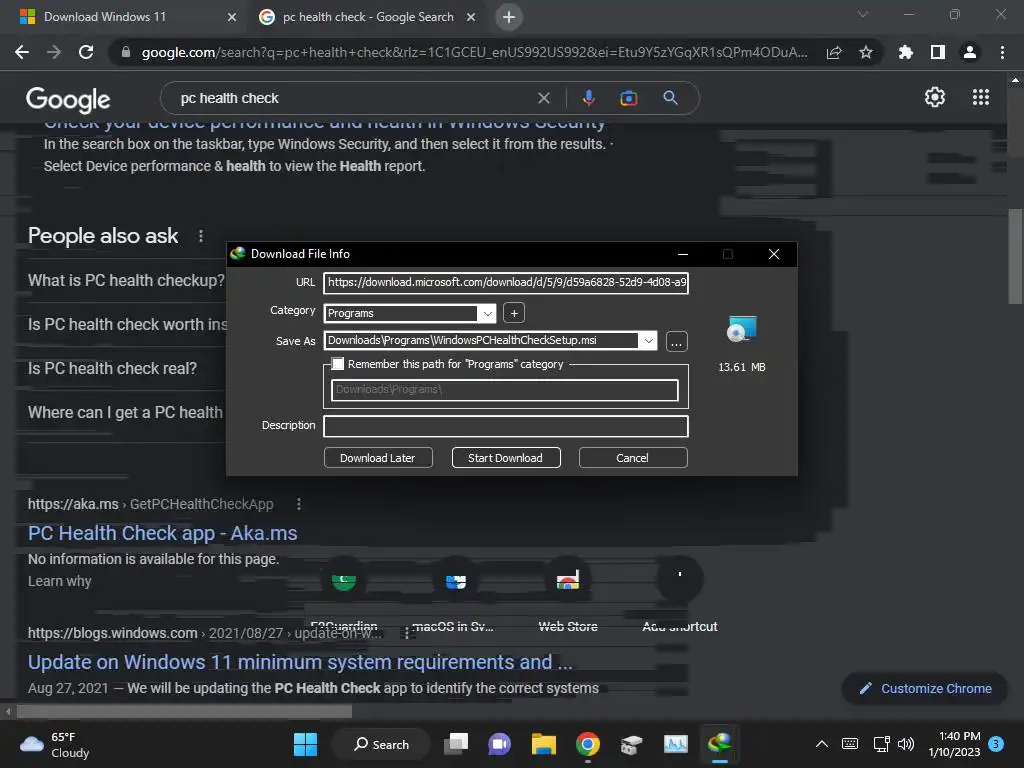Search by image with Google Lens
1024x768 pixels.
[x=628, y=98]
